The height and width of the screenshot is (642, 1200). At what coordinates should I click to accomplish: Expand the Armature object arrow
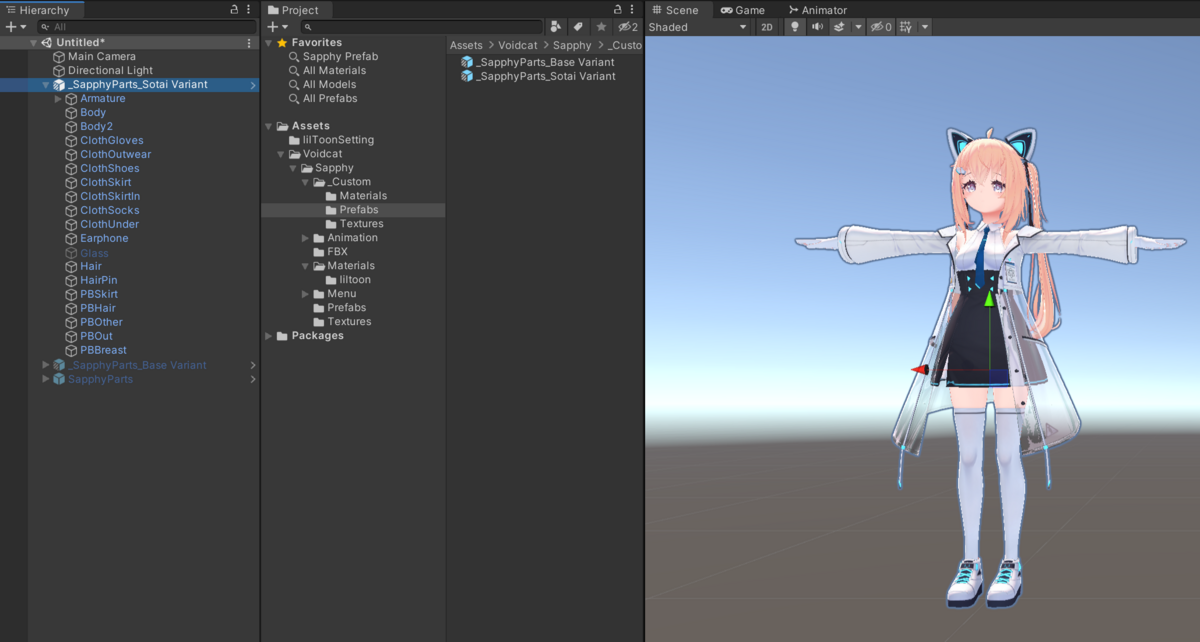pyautogui.click(x=58, y=99)
